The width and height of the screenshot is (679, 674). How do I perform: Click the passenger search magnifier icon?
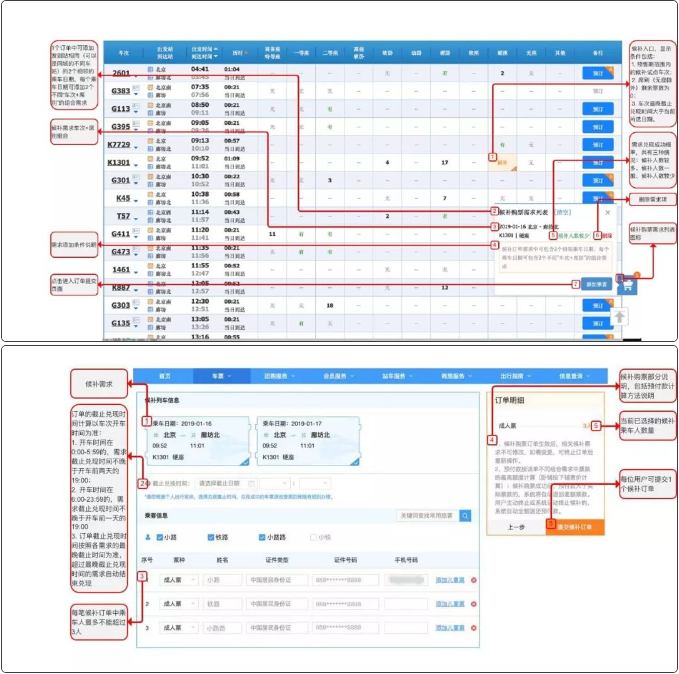[x=464, y=516]
